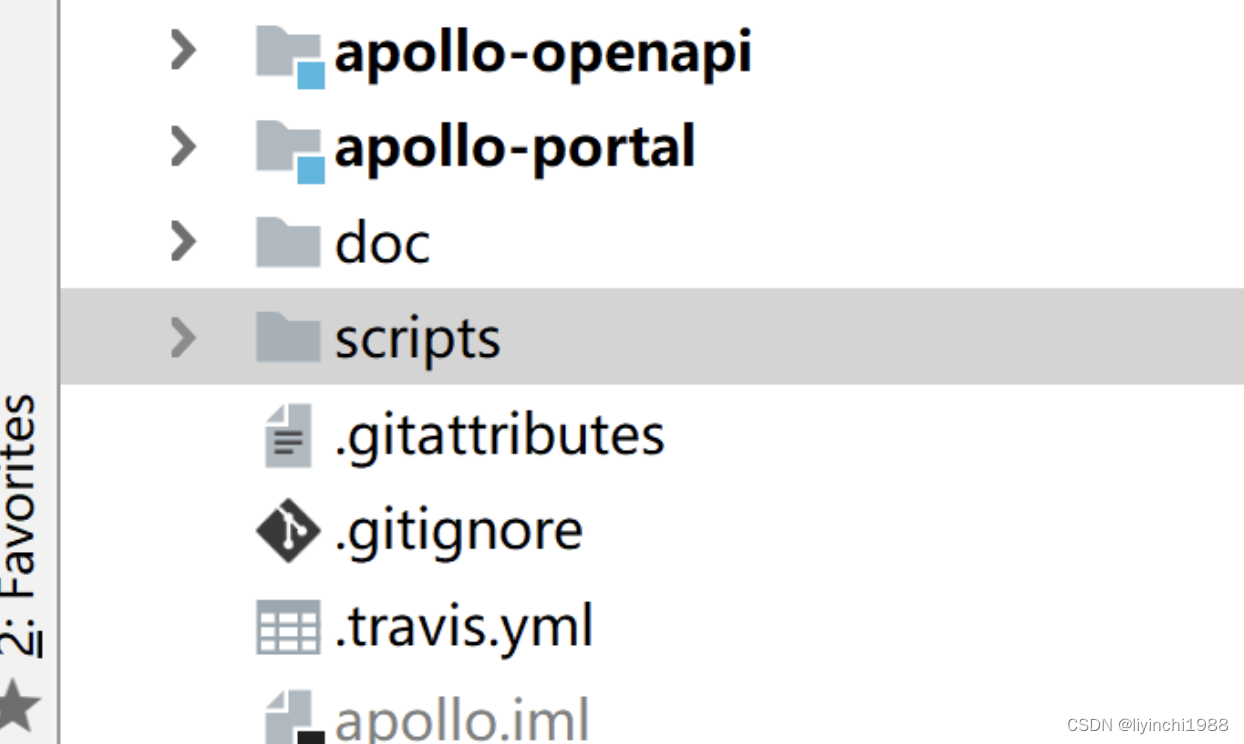Click the apollo-openapi module folder icon
The width and height of the screenshot is (1244, 744).
pyautogui.click(x=288, y=52)
